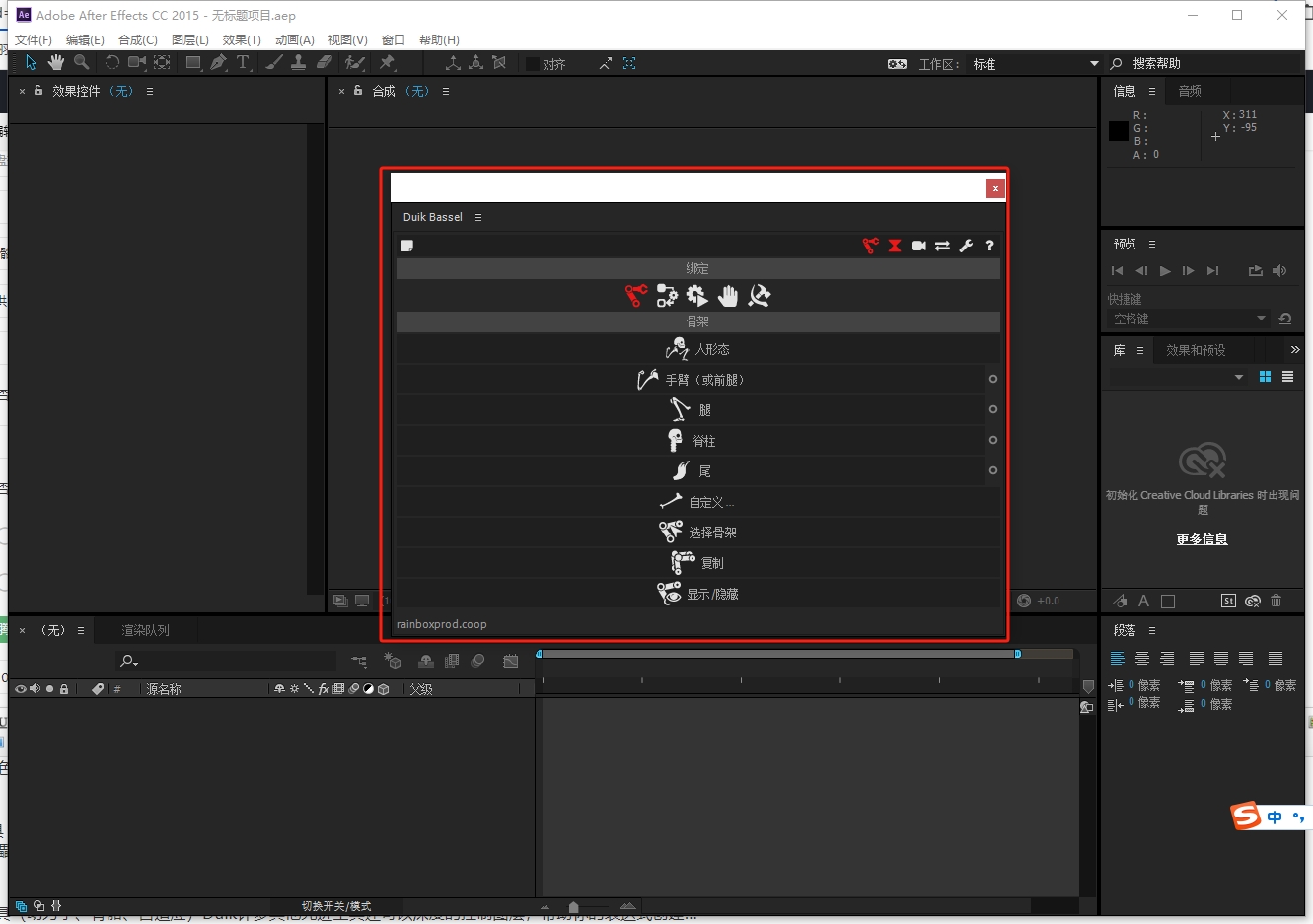The width and height of the screenshot is (1313, 924).
Task: Open the 空格键 shortcut dropdown
Action: [1188, 319]
